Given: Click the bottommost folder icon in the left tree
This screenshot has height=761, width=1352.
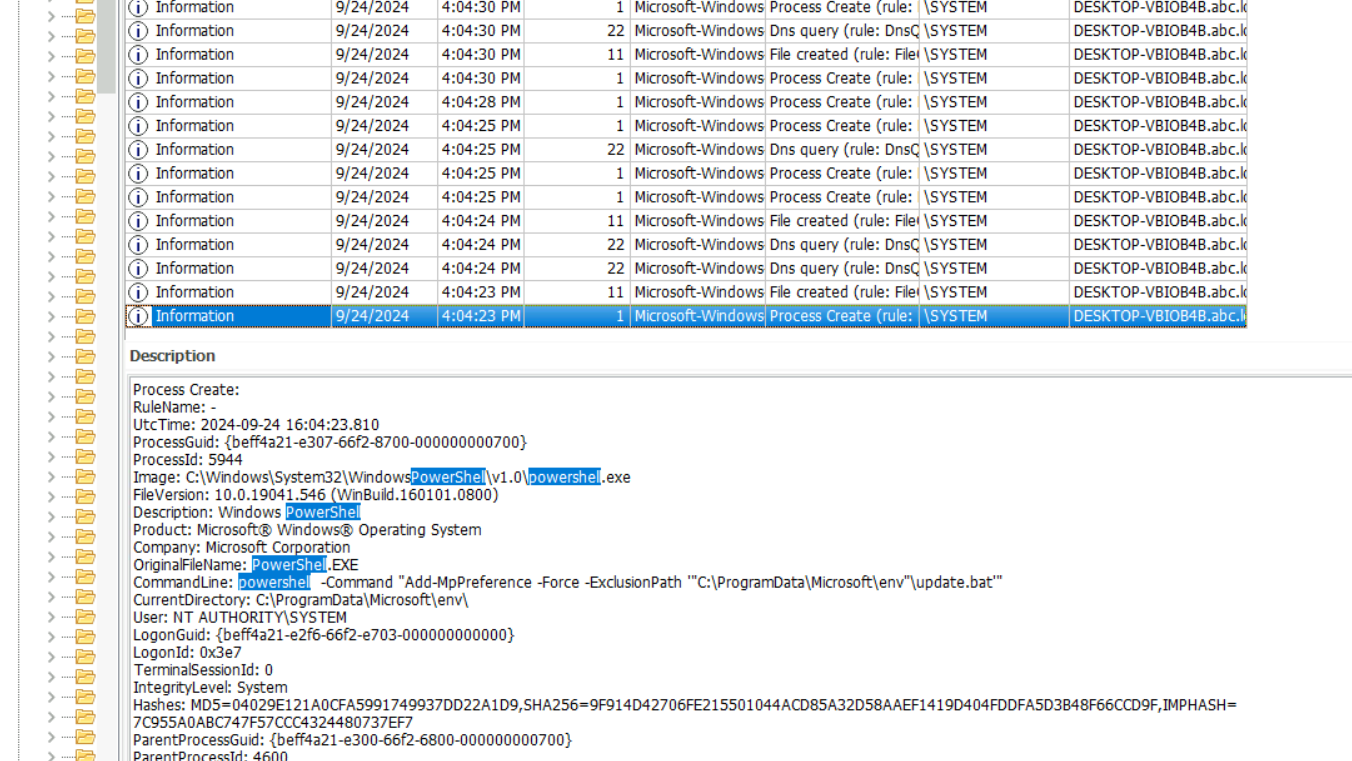Looking at the screenshot, I should pos(85,756).
